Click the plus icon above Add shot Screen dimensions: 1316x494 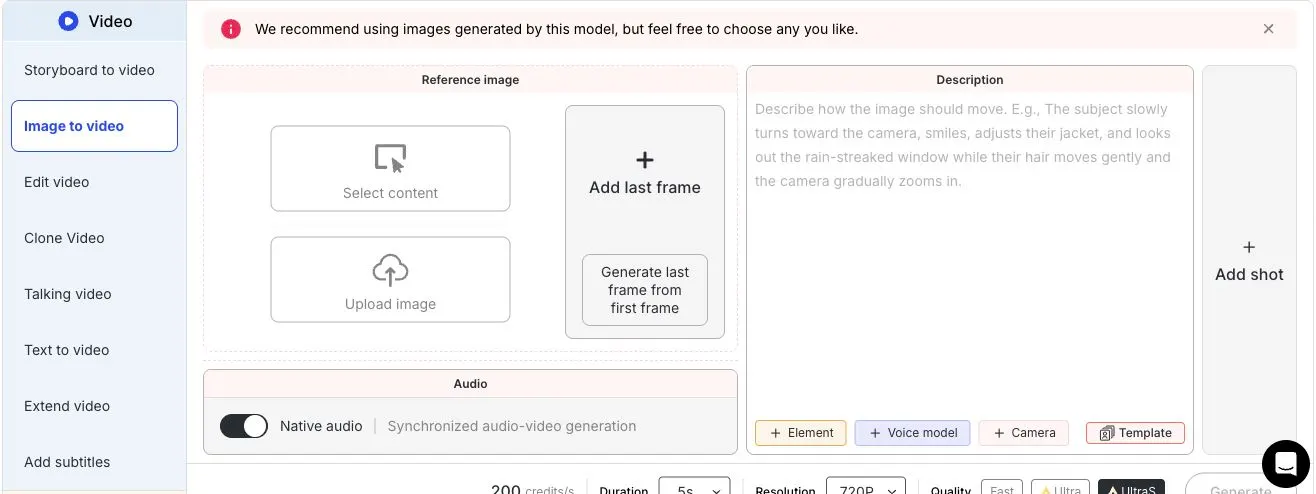click(1249, 247)
